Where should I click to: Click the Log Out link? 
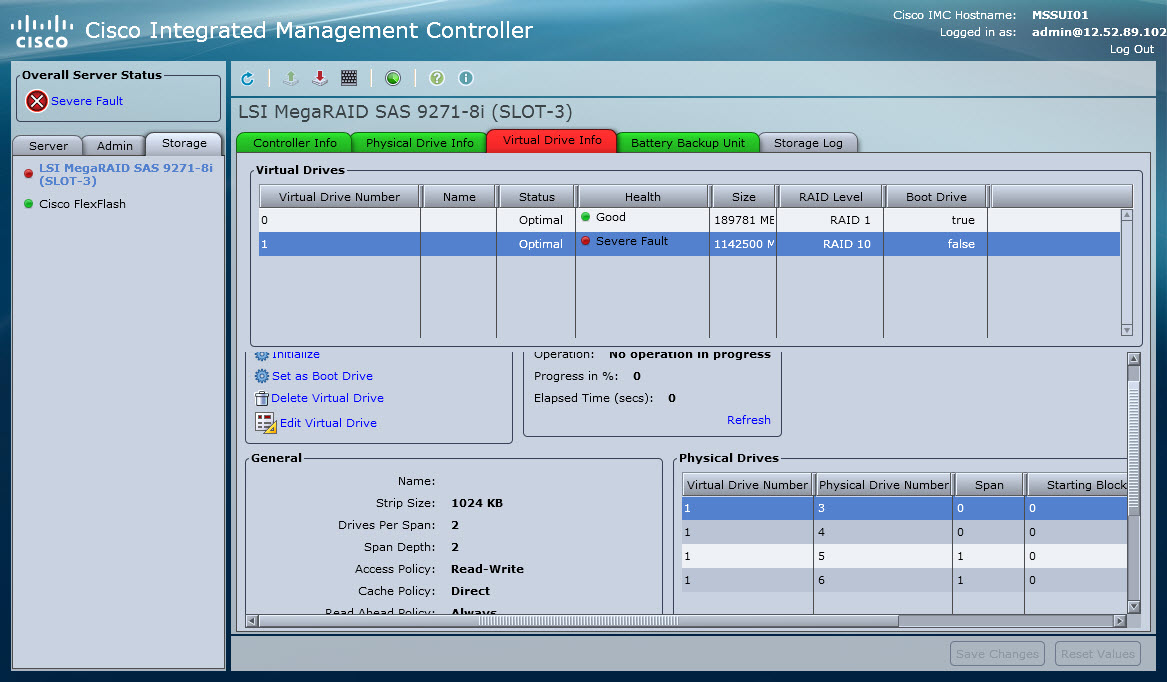pyautogui.click(x=1132, y=49)
